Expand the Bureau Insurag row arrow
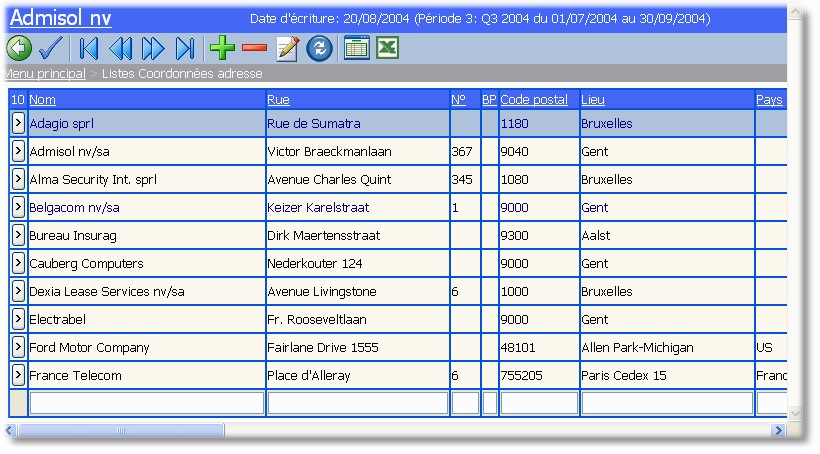Image resolution: width=820 pixels, height=454 pixels. point(18,235)
